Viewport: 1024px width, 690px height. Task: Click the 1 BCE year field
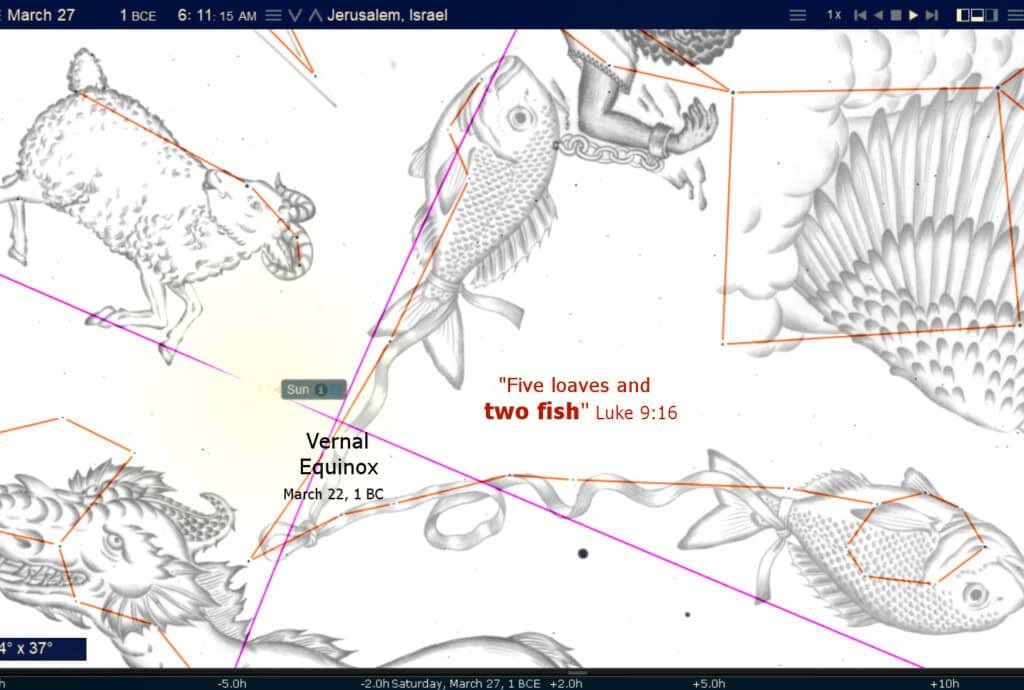[x=137, y=15]
